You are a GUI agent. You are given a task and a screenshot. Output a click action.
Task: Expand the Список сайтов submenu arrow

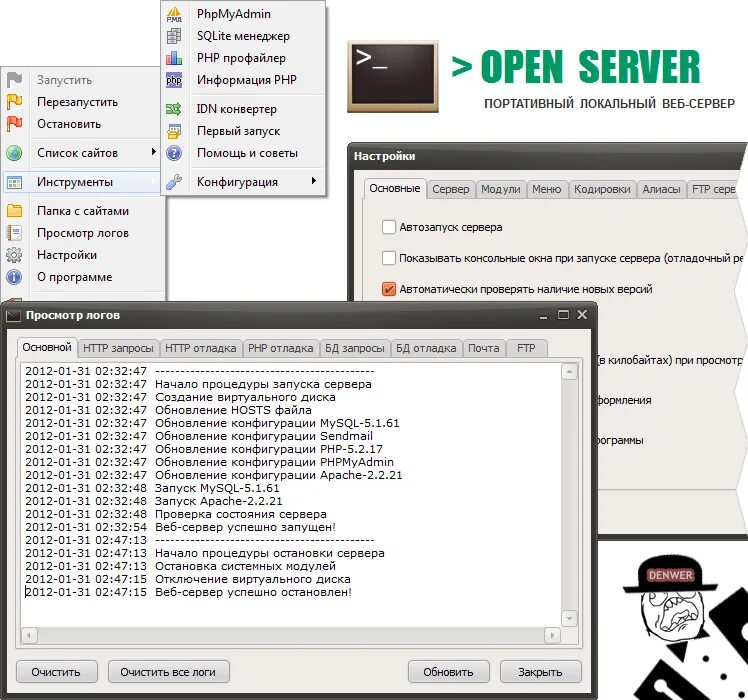pos(153,152)
